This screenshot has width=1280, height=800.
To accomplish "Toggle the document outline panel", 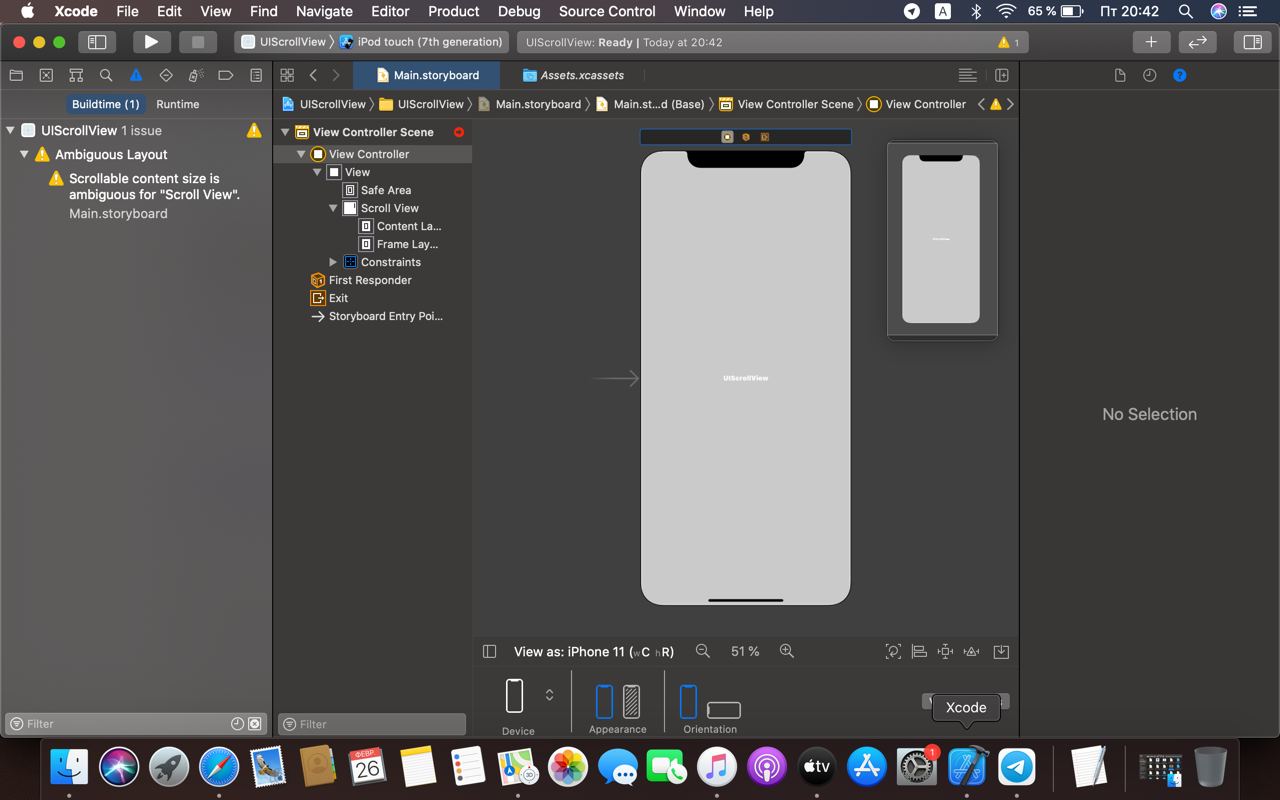I will (489, 651).
